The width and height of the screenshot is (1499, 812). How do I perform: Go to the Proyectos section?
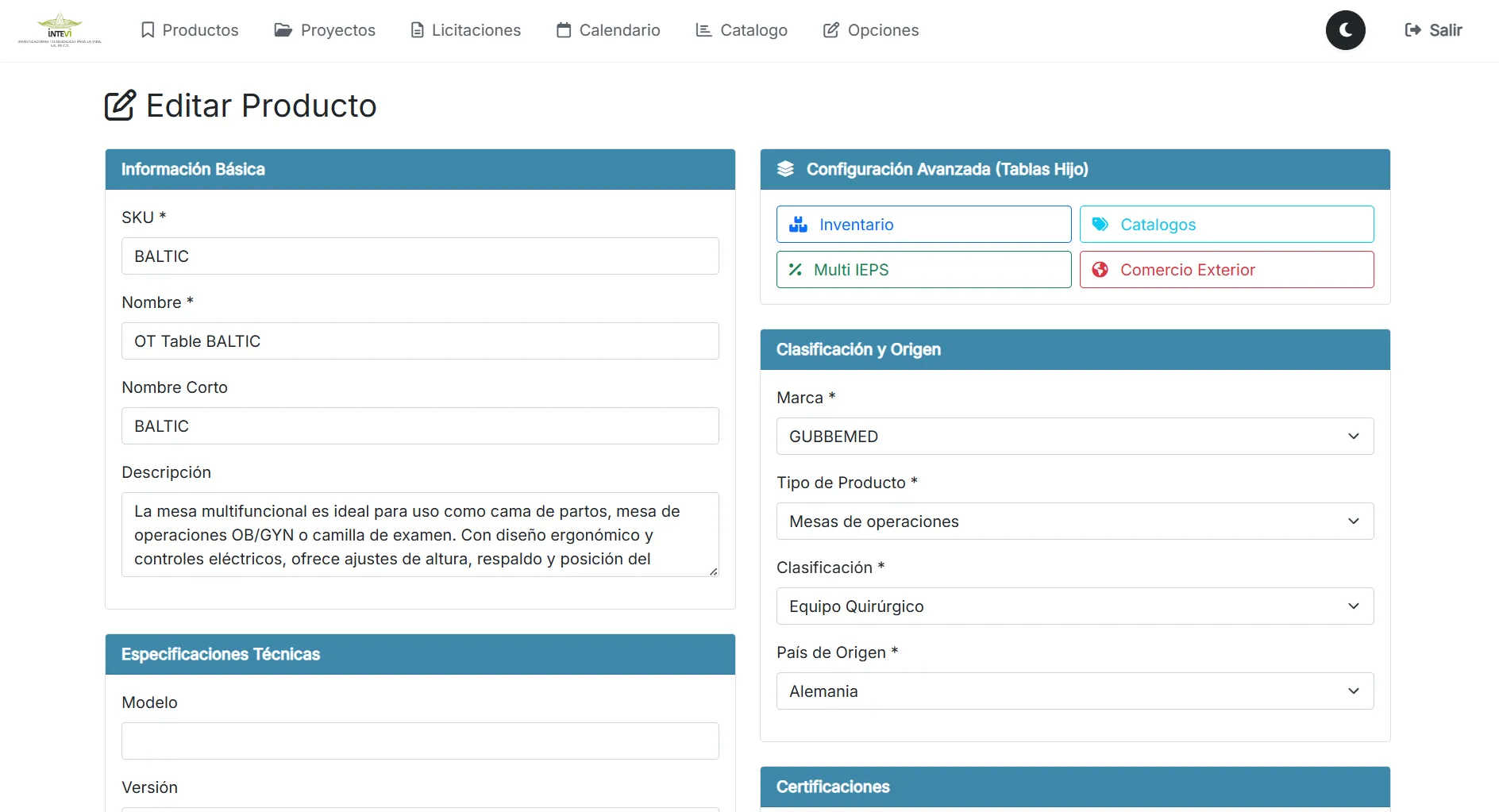pos(325,30)
